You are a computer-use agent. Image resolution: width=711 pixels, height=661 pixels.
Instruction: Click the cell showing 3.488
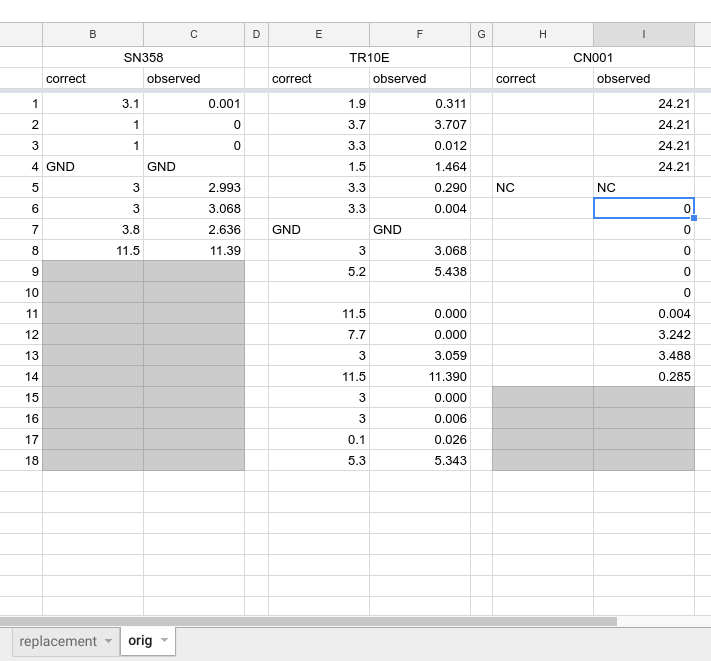coord(644,355)
